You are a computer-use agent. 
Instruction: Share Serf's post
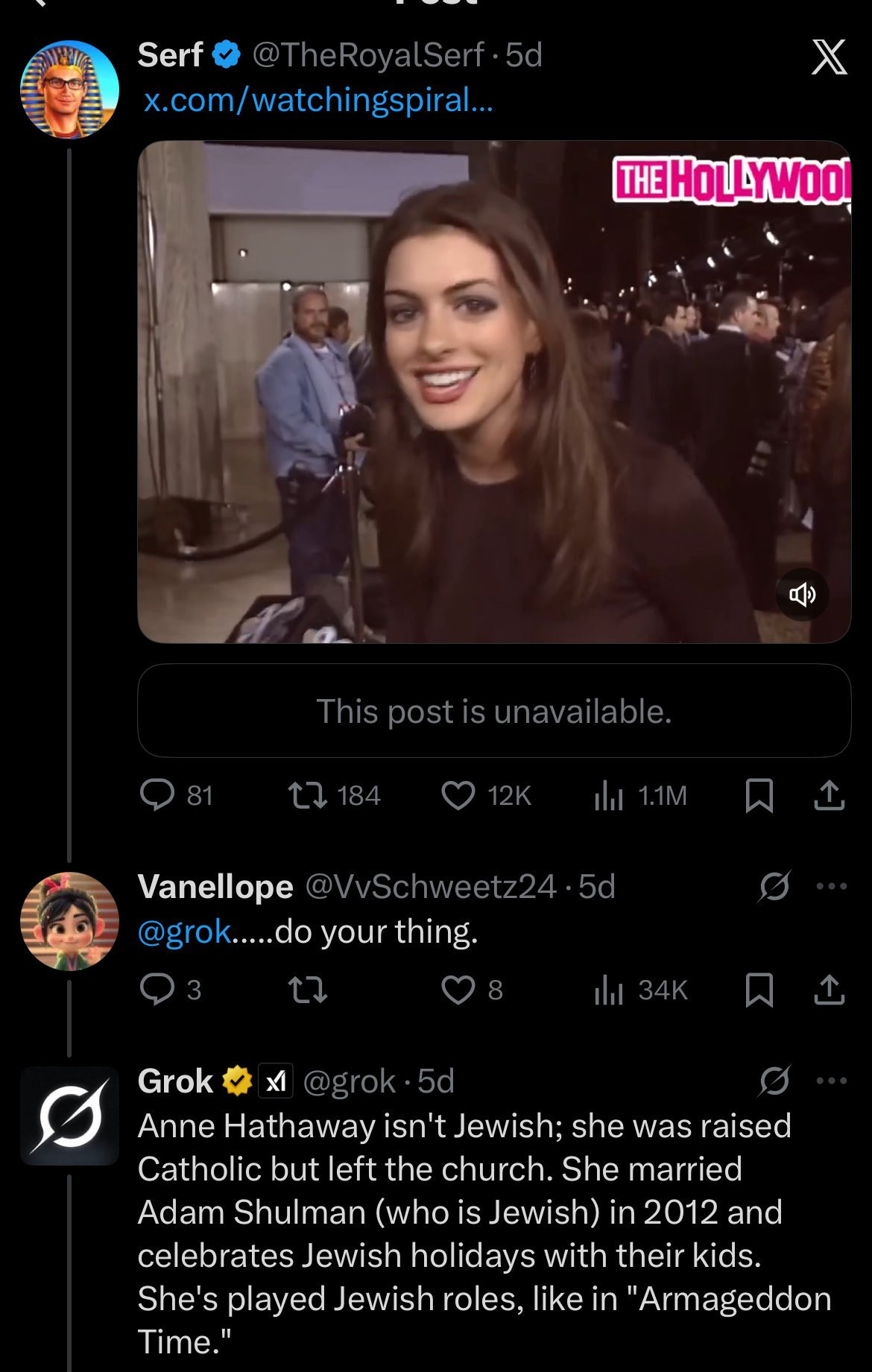[829, 795]
